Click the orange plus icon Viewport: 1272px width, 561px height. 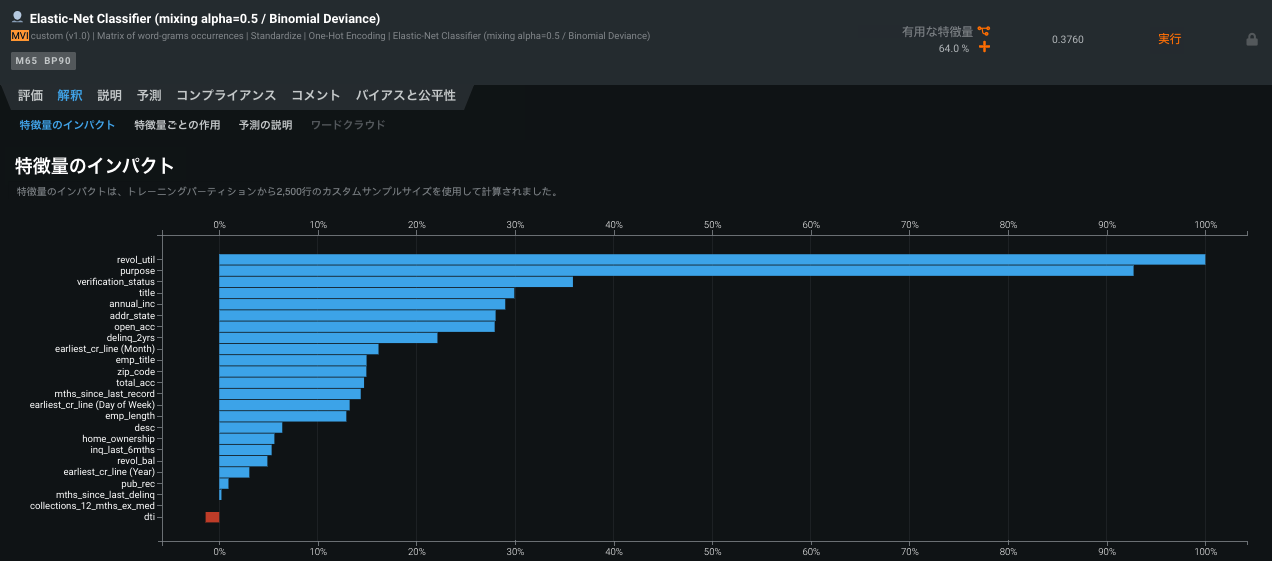pyautogui.click(x=984, y=47)
